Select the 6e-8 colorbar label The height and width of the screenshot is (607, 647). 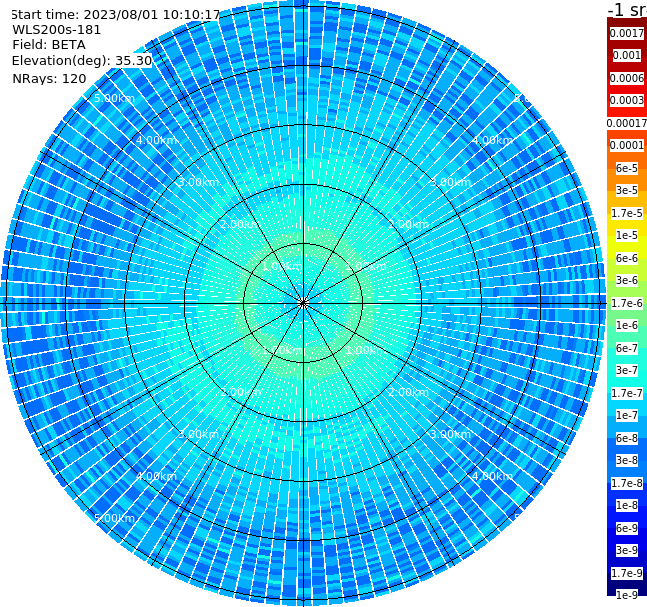(x=627, y=438)
